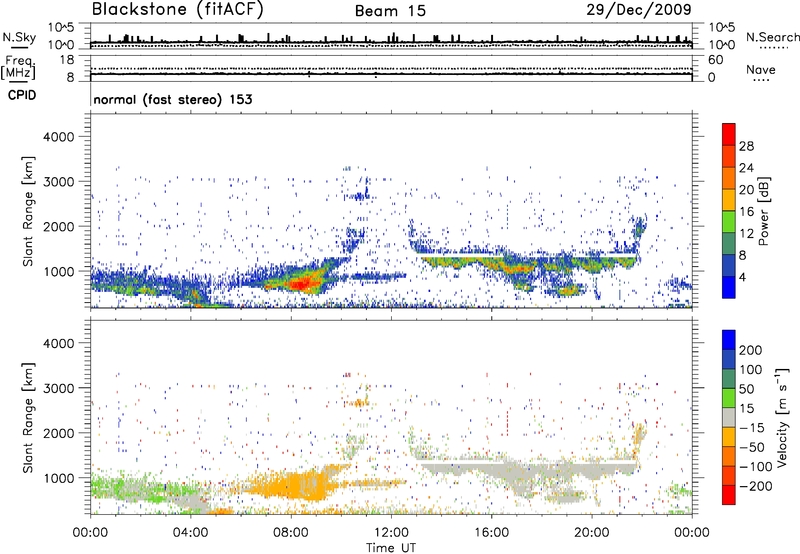This screenshot has height=554, width=800.
Task: Click the 16 label on Power colorbar
Action: pos(746,212)
